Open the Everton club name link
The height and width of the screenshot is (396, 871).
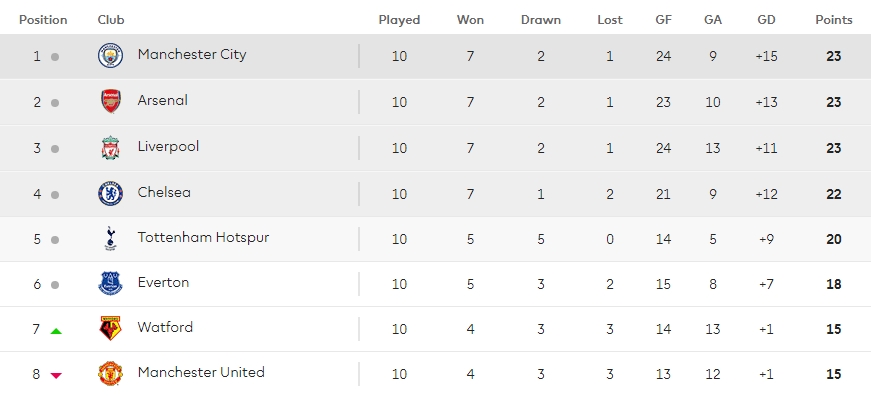163,282
